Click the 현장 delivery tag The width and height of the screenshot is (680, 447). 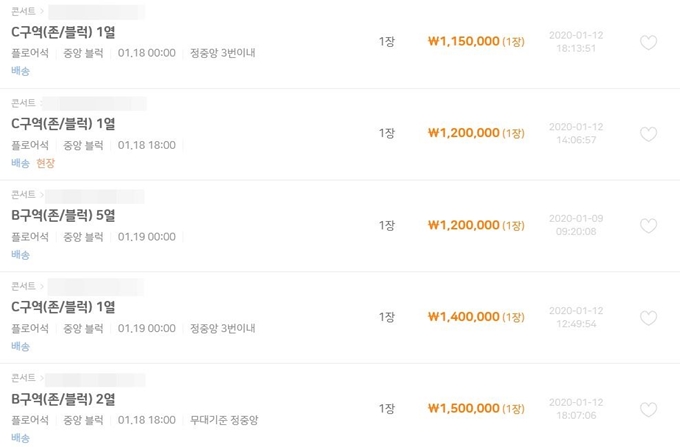coord(46,163)
